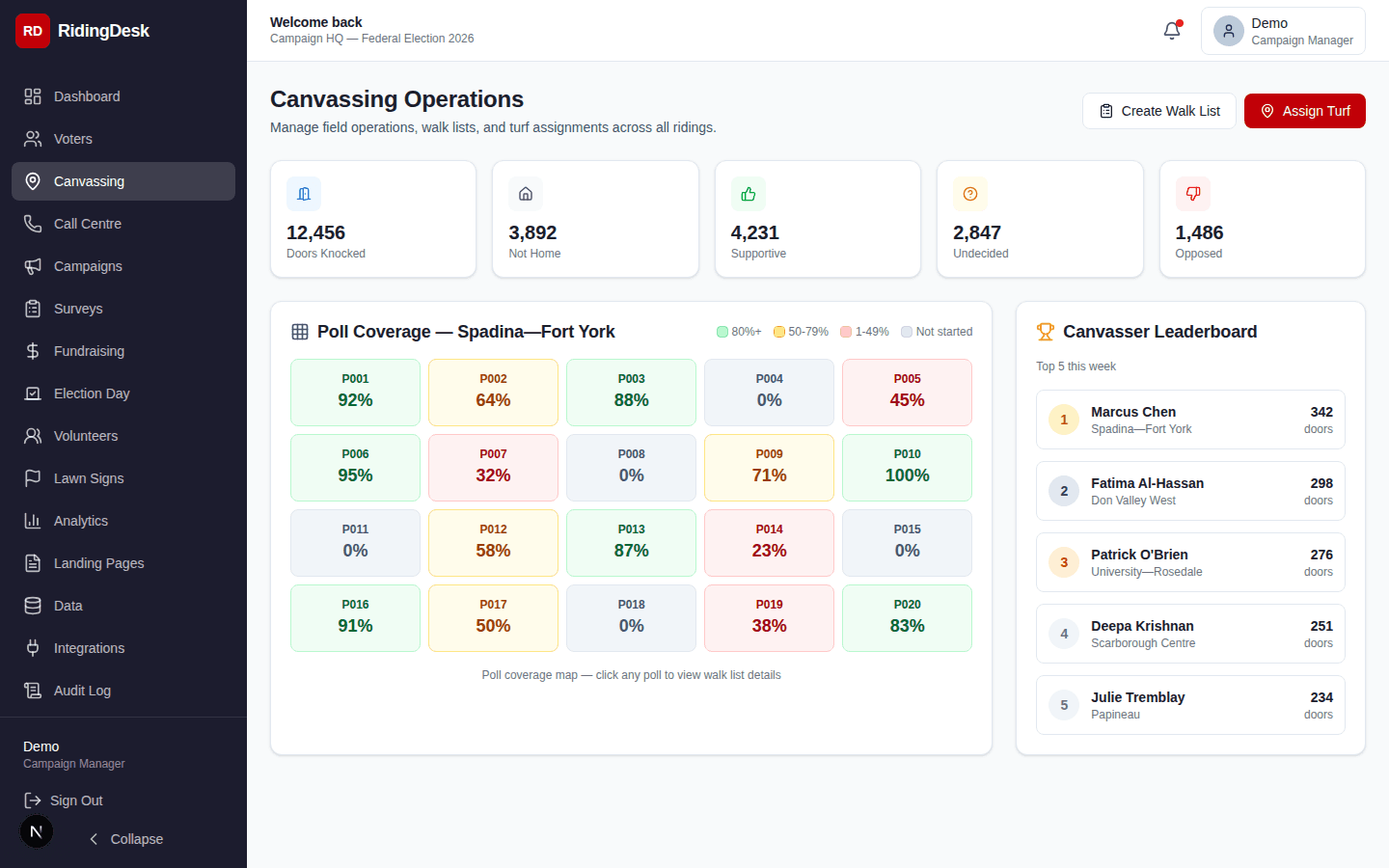Viewport: 1389px width, 868px height.
Task: Click the 80%+ green legend swatch
Action: coord(722,332)
